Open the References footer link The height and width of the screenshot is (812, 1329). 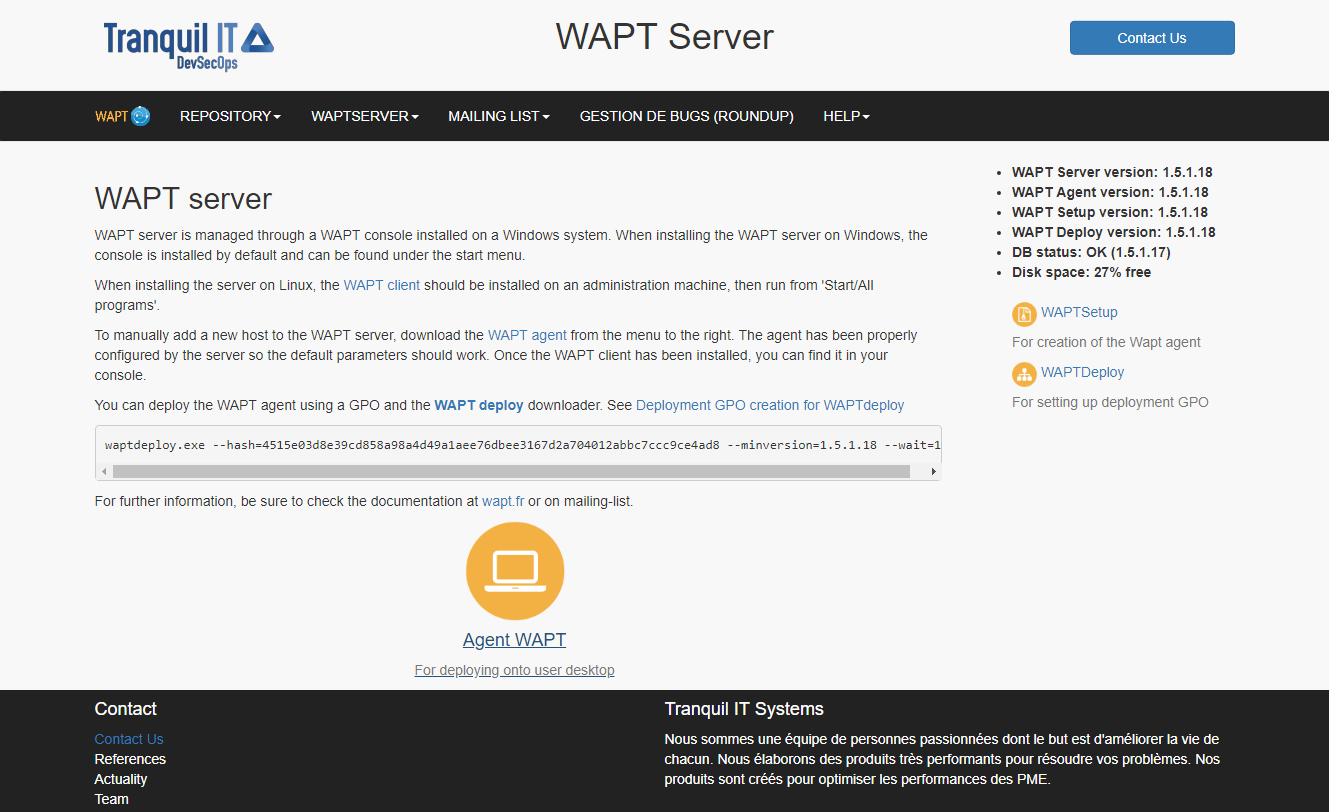[x=130, y=759]
